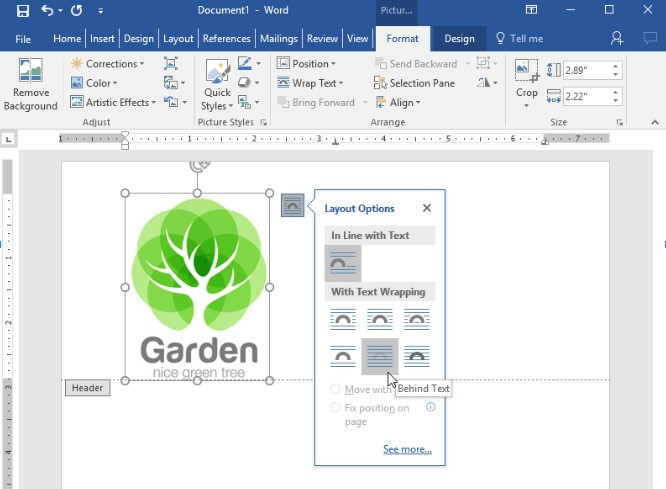Screen dimensions: 666x489
Task: Click the Save icon in the Quick Access Toolbar
Action: tap(22, 11)
